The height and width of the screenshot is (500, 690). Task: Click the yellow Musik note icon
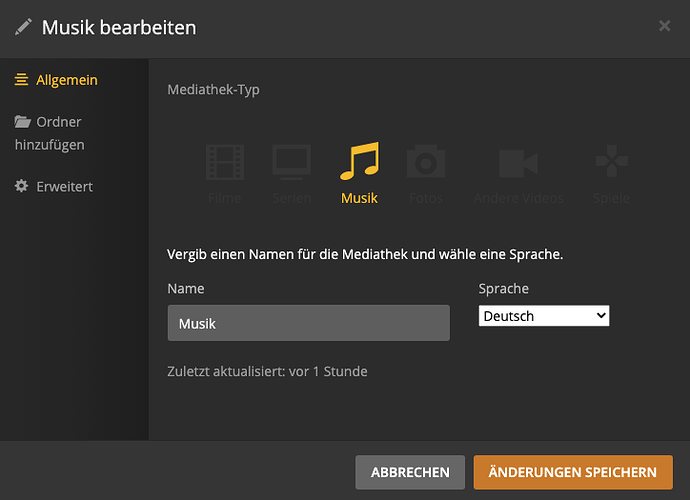click(359, 161)
